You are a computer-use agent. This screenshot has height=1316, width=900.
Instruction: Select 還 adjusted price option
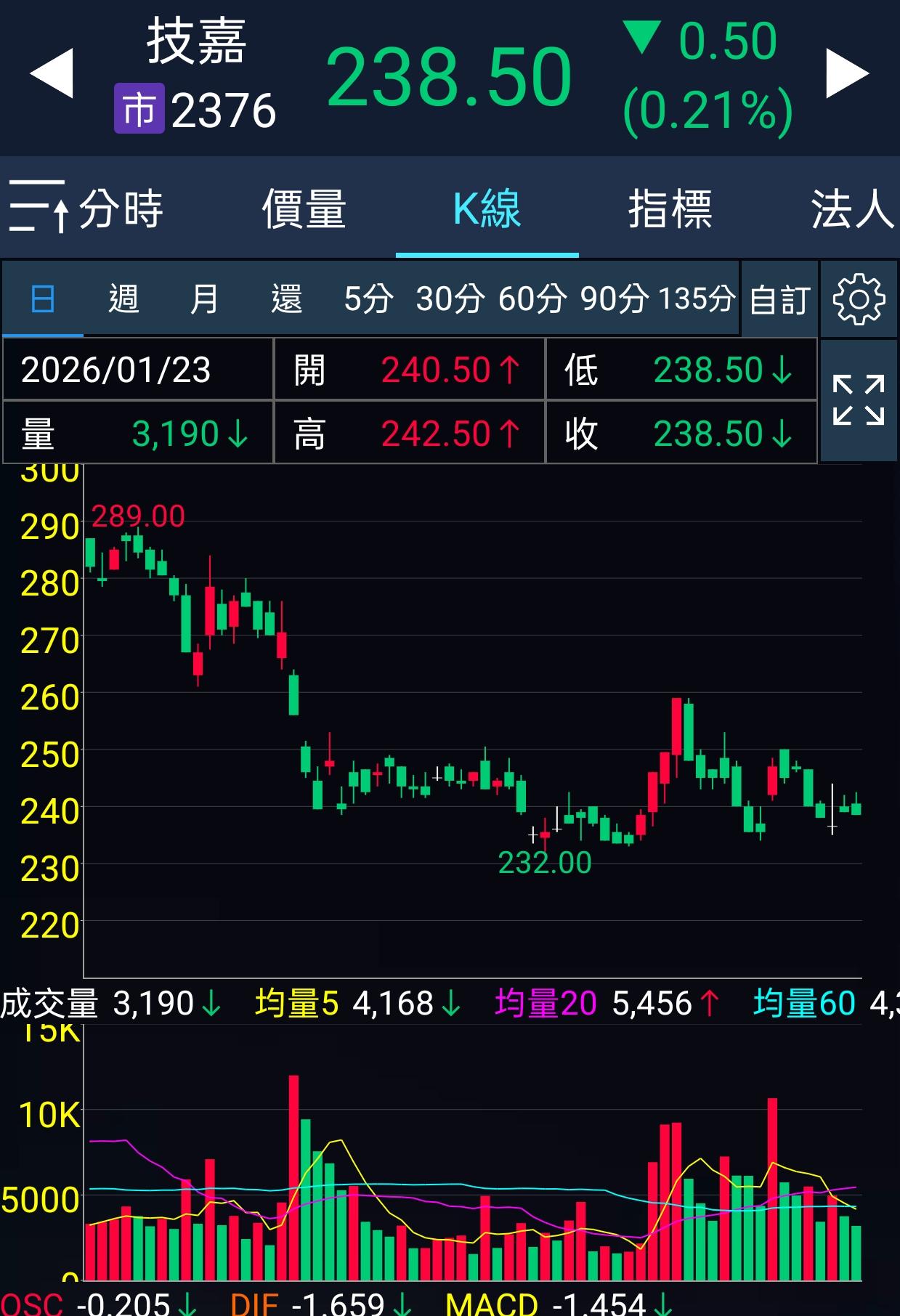click(x=286, y=299)
